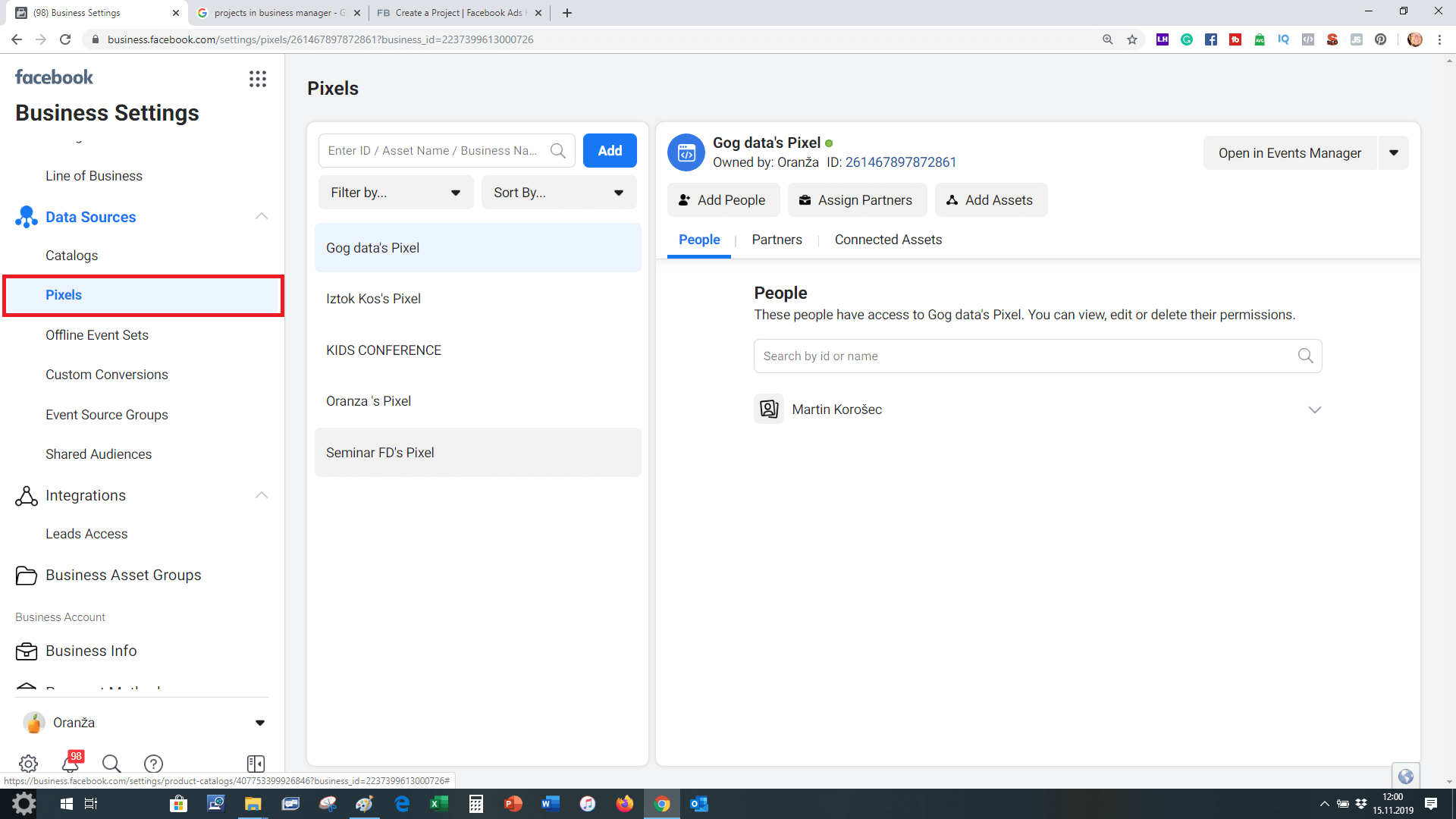
Task: Open notifications bell with 98 badge
Action: point(71,762)
